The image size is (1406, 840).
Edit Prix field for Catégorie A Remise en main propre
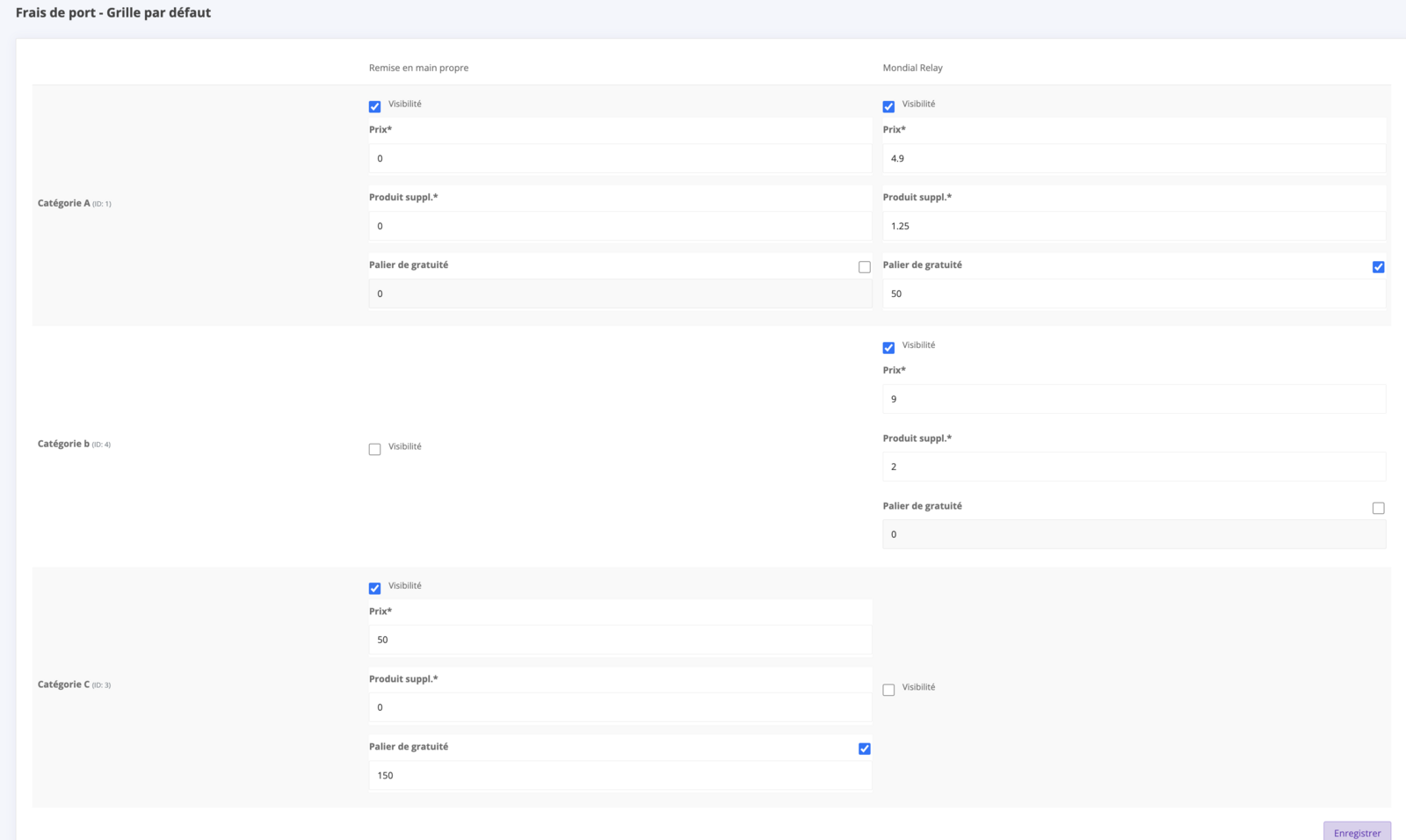[x=620, y=158]
